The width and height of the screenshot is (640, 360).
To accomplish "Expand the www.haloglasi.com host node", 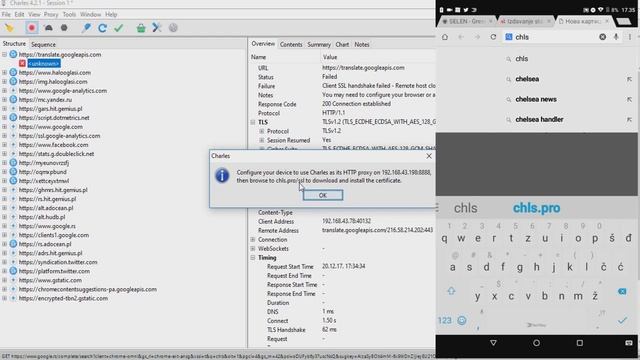I will (x=4, y=72).
